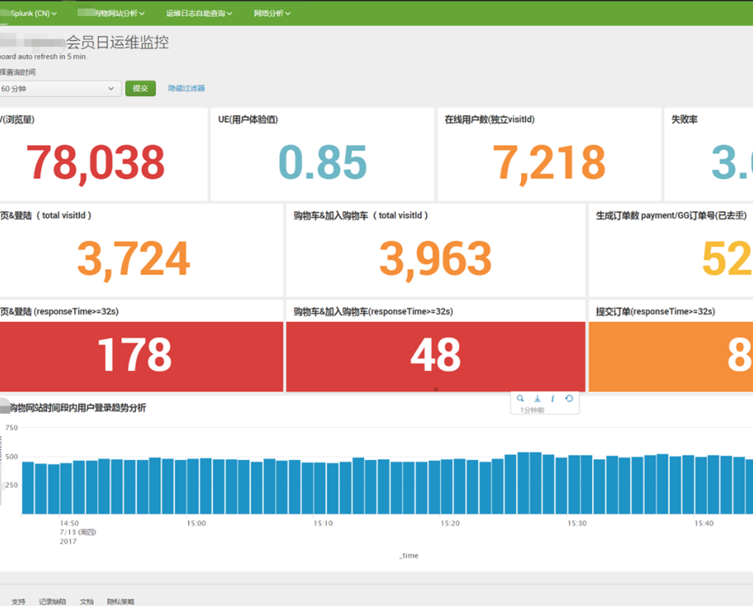Click the 失败率 panel title
Screen dimensions: 753x606
(x=684, y=120)
